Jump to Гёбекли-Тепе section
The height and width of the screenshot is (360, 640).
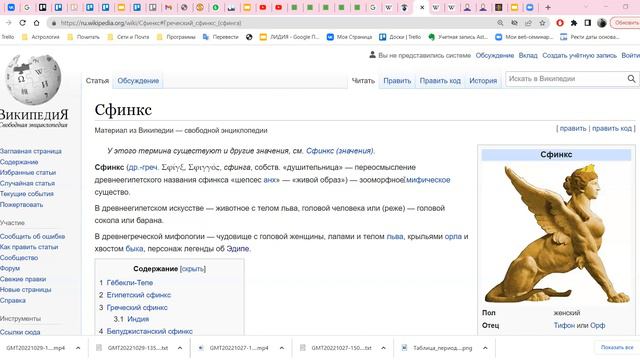[x=129, y=282]
